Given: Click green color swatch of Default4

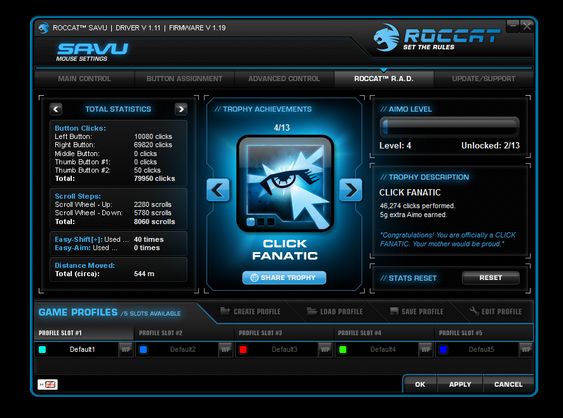Looking at the screenshot, I should [343, 349].
